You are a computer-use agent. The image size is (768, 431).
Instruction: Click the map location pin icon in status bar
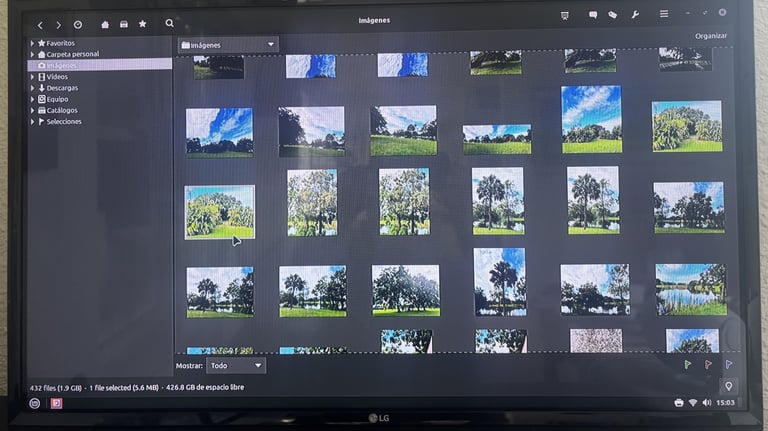(729, 386)
